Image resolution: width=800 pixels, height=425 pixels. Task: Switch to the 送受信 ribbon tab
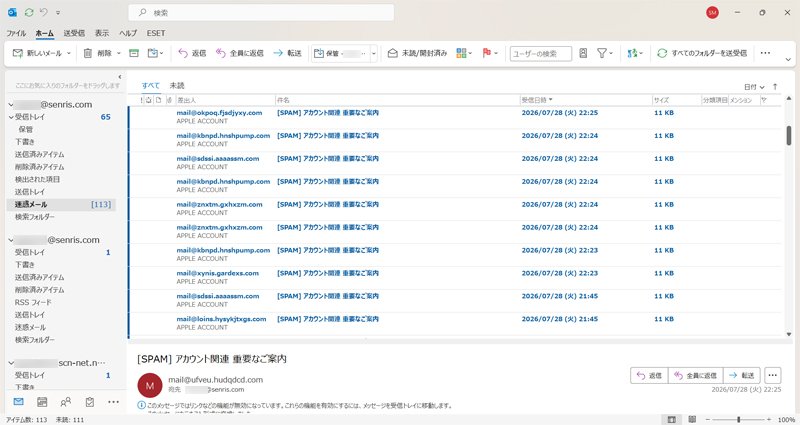click(74, 33)
